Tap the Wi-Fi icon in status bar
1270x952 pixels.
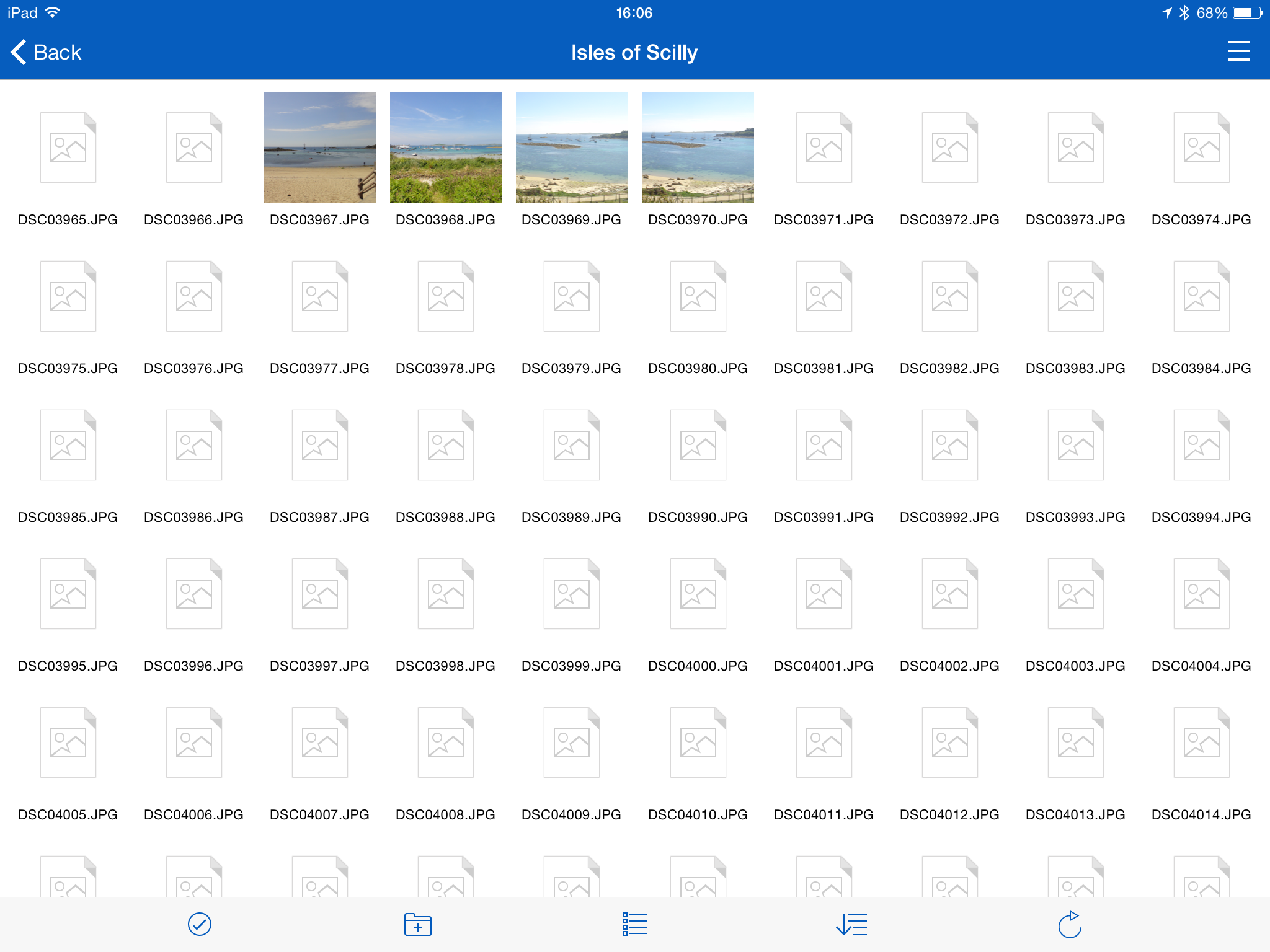click(x=53, y=12)
